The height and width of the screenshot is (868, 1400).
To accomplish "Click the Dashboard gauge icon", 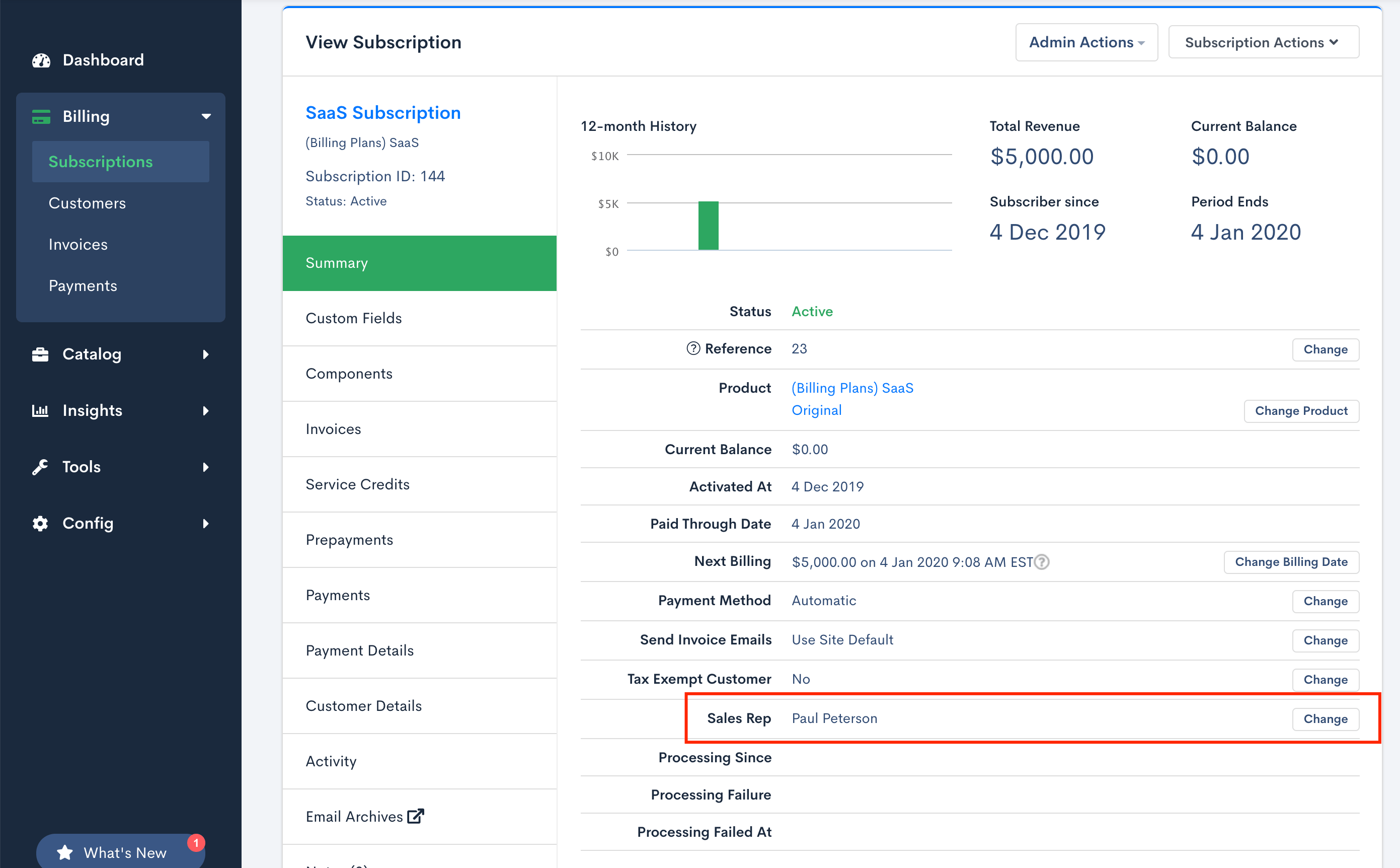I will point(41,60).
